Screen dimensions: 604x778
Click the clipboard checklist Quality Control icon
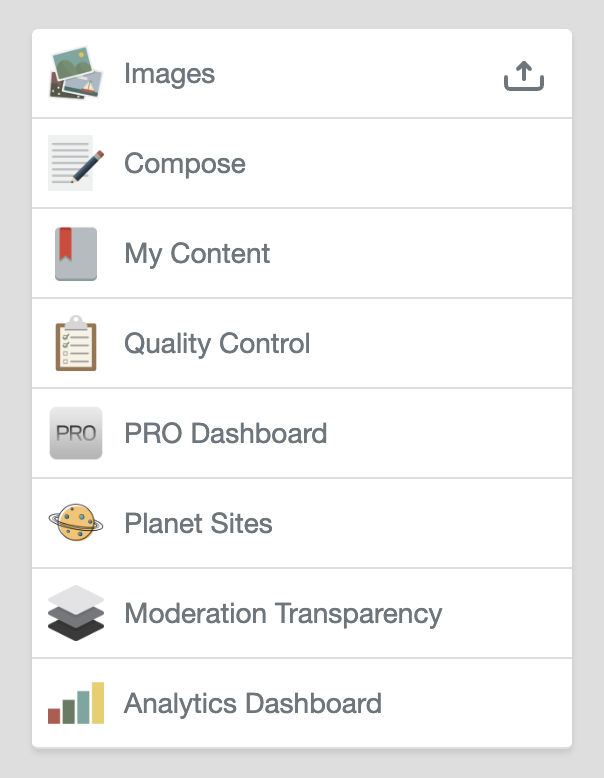coord(75,343)
